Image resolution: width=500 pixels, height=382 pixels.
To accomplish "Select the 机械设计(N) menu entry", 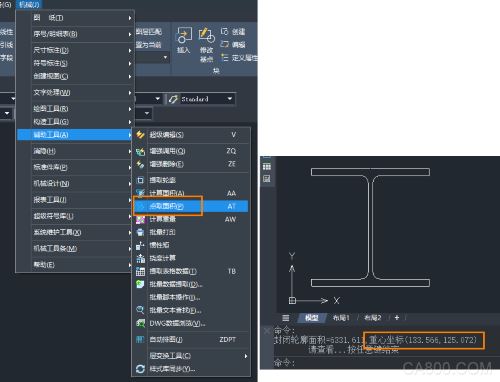I will coord(74,184).
